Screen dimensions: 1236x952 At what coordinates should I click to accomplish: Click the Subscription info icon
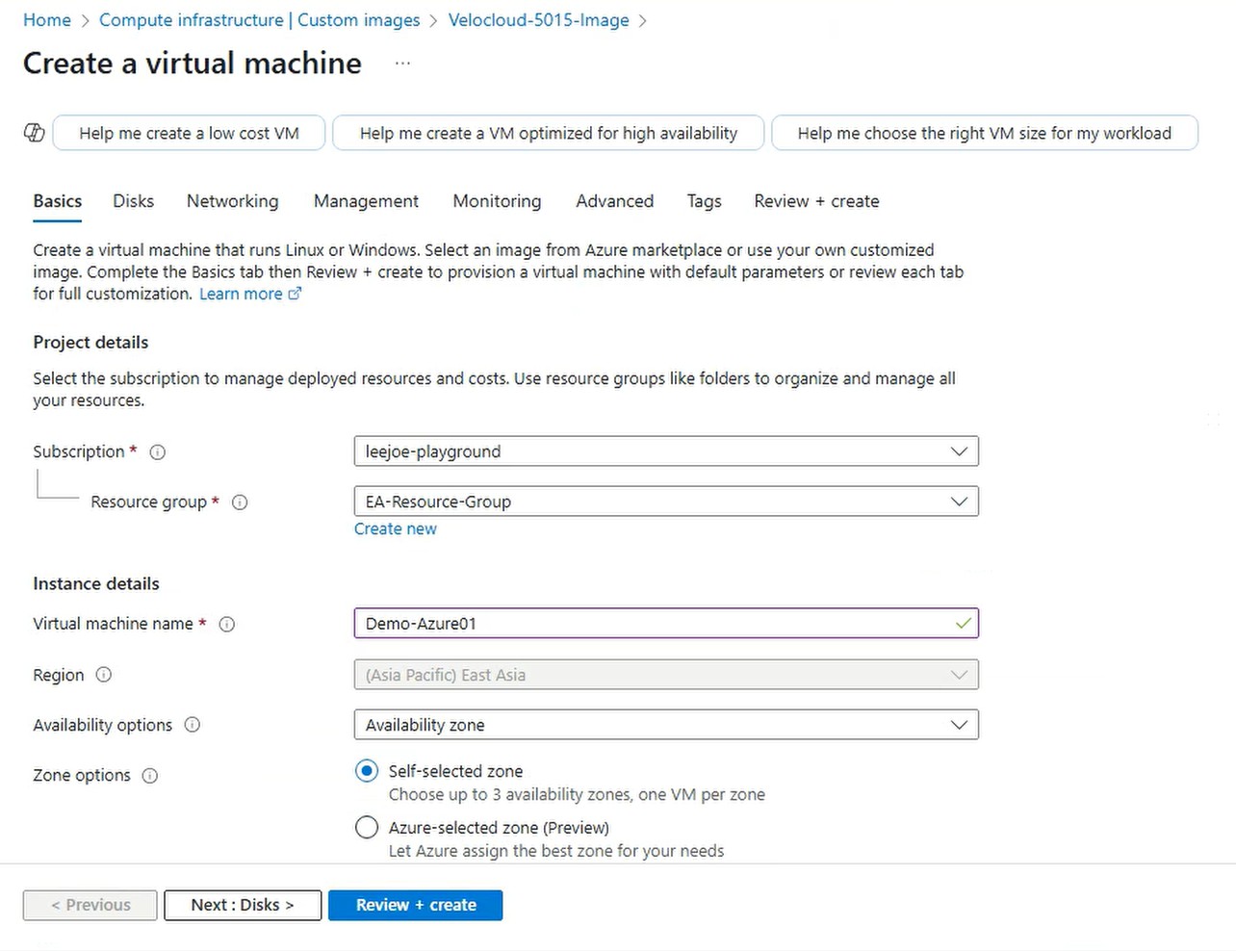(158, 451)
